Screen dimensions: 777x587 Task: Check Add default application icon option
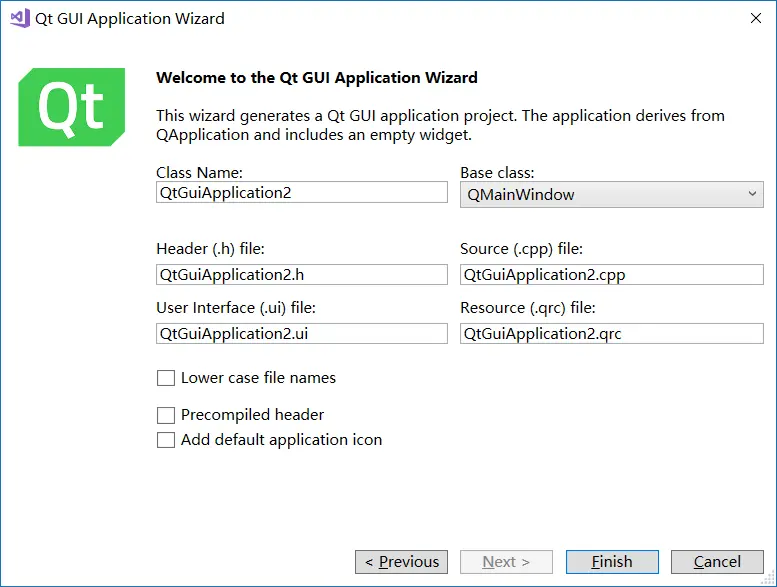(166, 440)
